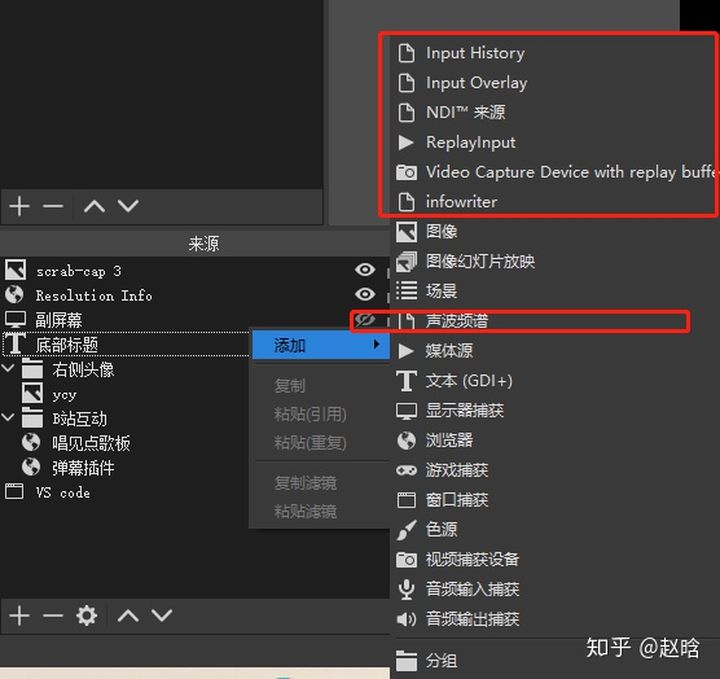The image size is (720, 679).
Task: Add a new scene with plus button
Action: [x=19, y=206]
